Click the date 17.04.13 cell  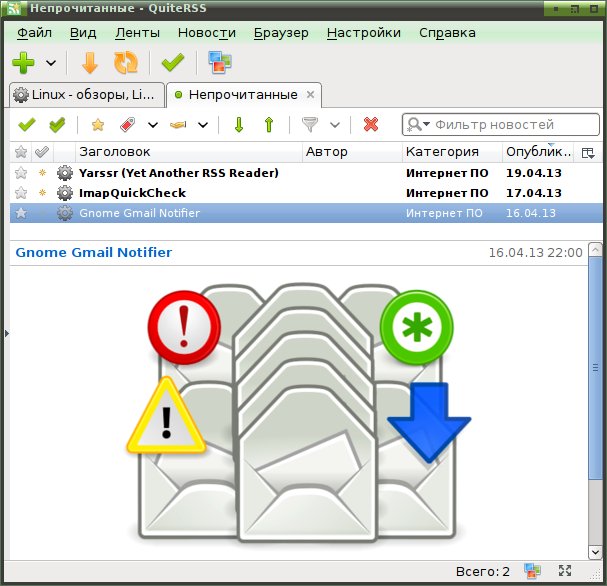pyautogui.click(x=534, y=193)
